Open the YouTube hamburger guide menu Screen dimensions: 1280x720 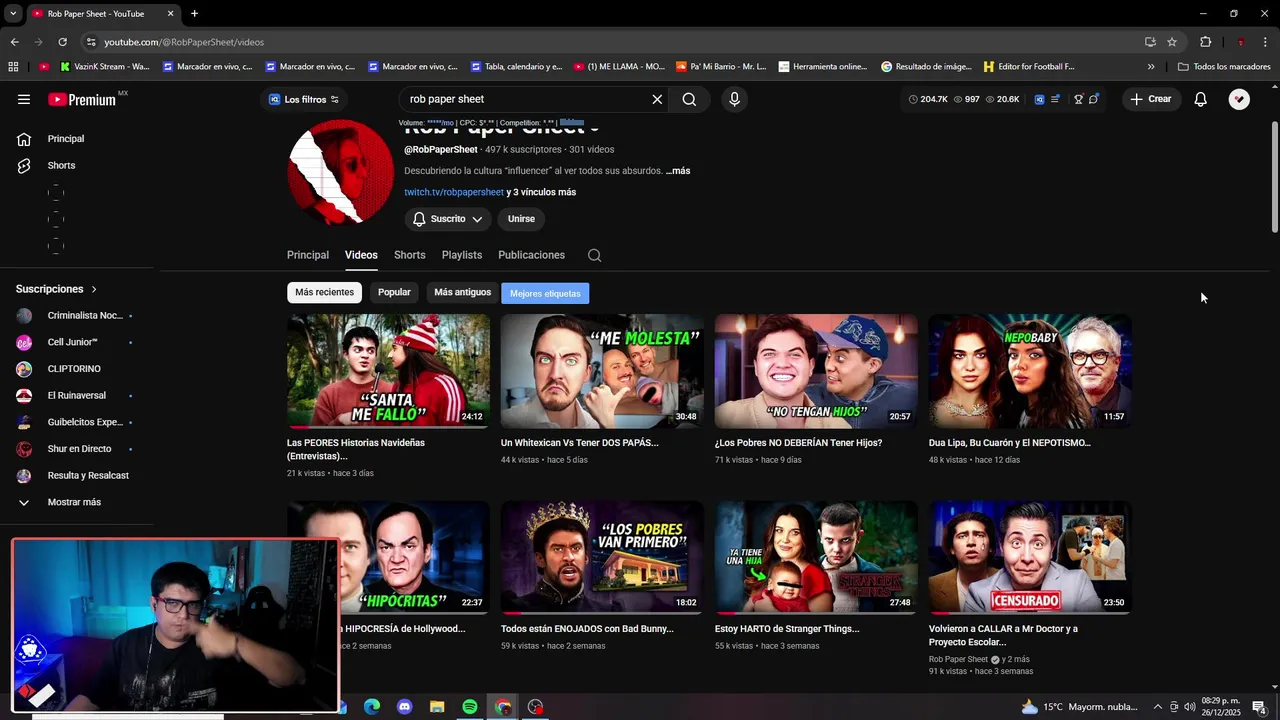[x=24, y=99]
